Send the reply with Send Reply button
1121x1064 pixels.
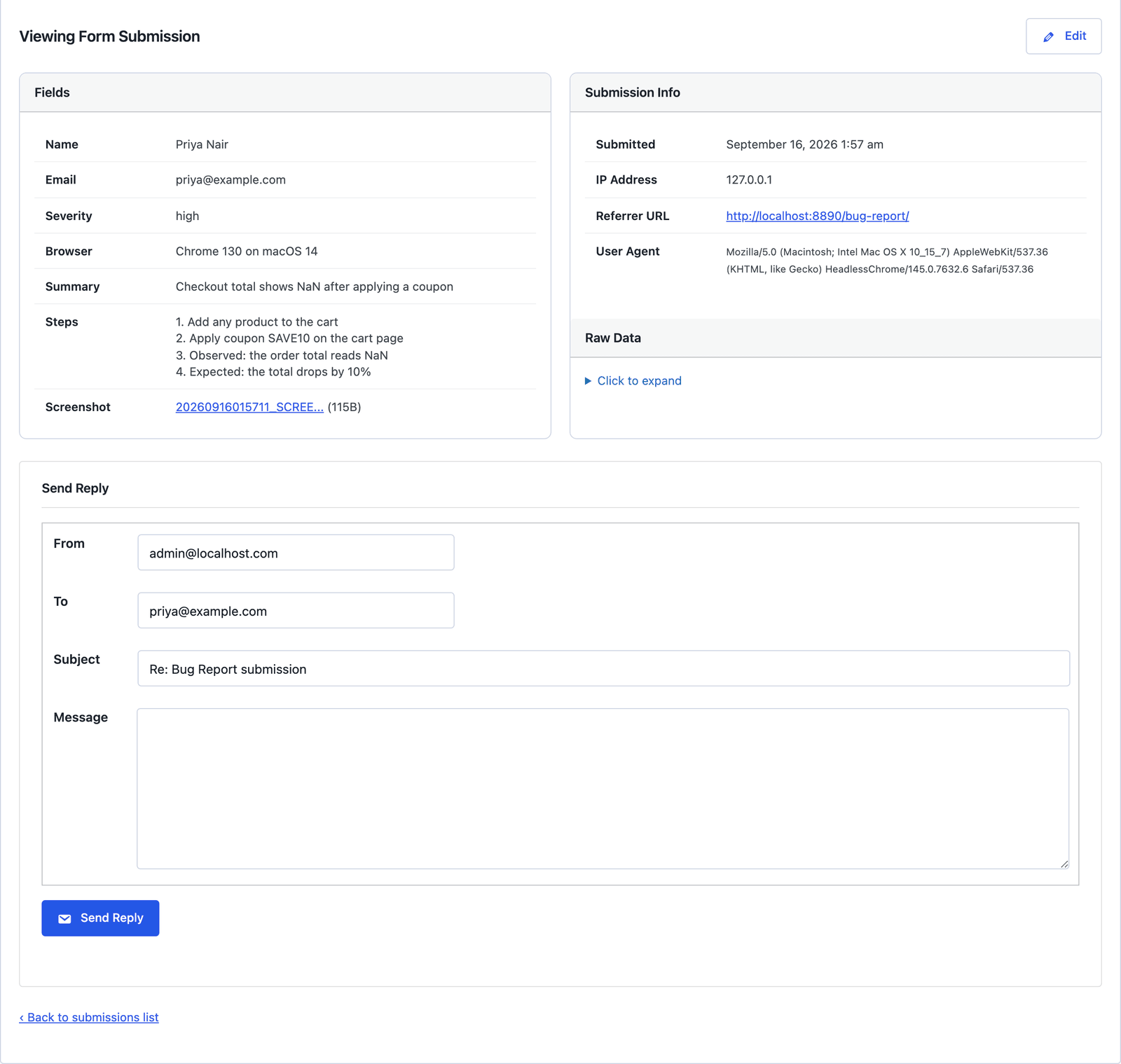(100, 918)
